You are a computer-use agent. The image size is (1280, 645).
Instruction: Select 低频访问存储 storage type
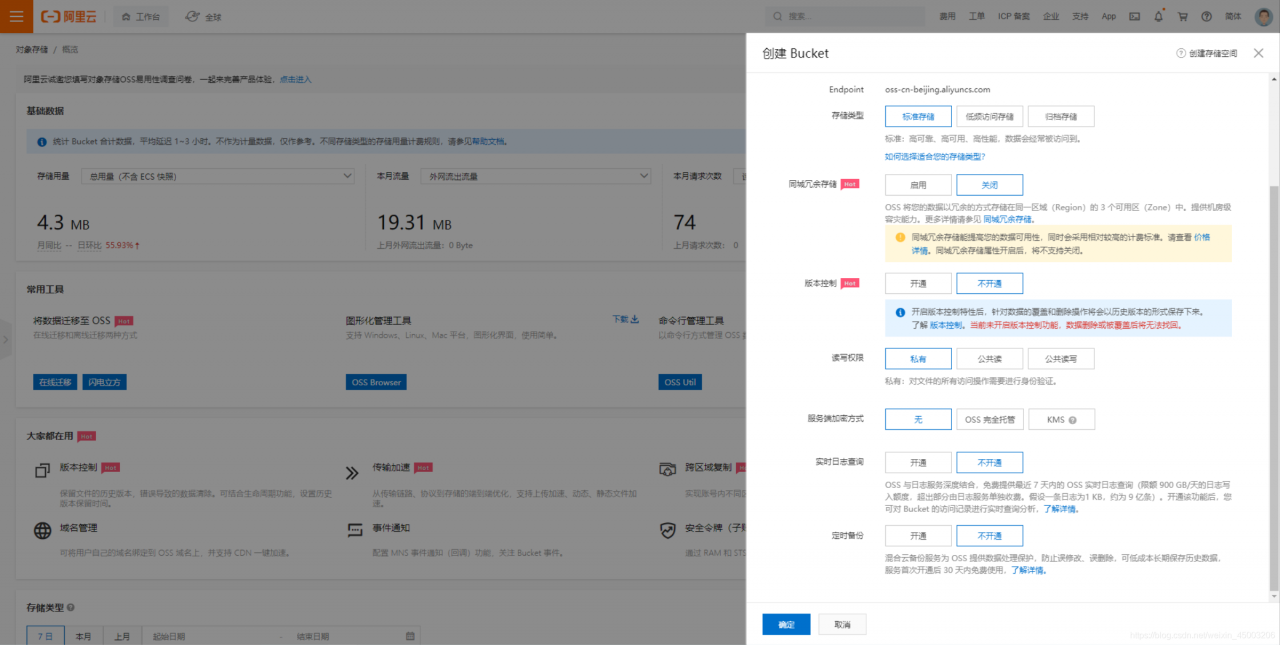click(x=989, y=116)
